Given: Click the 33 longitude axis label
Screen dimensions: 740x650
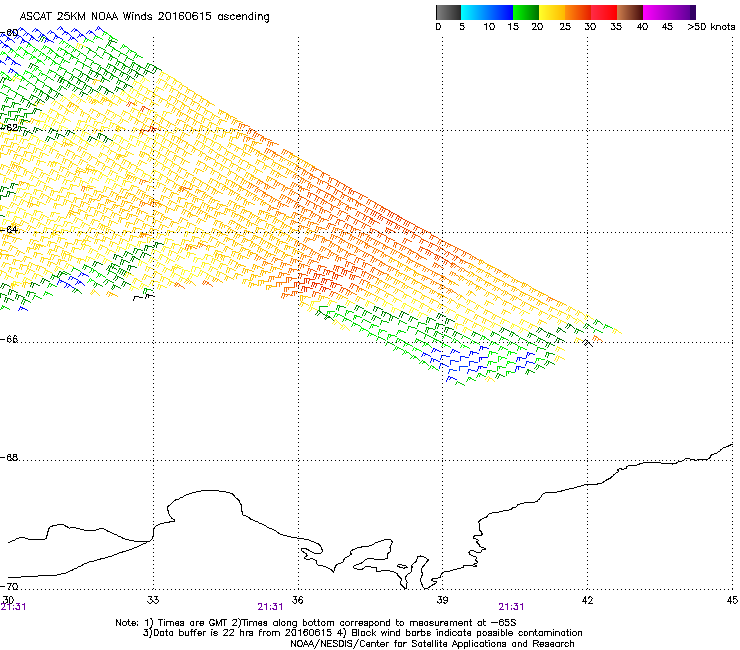Looking at the screenshot, I should (x=153, y=600).
